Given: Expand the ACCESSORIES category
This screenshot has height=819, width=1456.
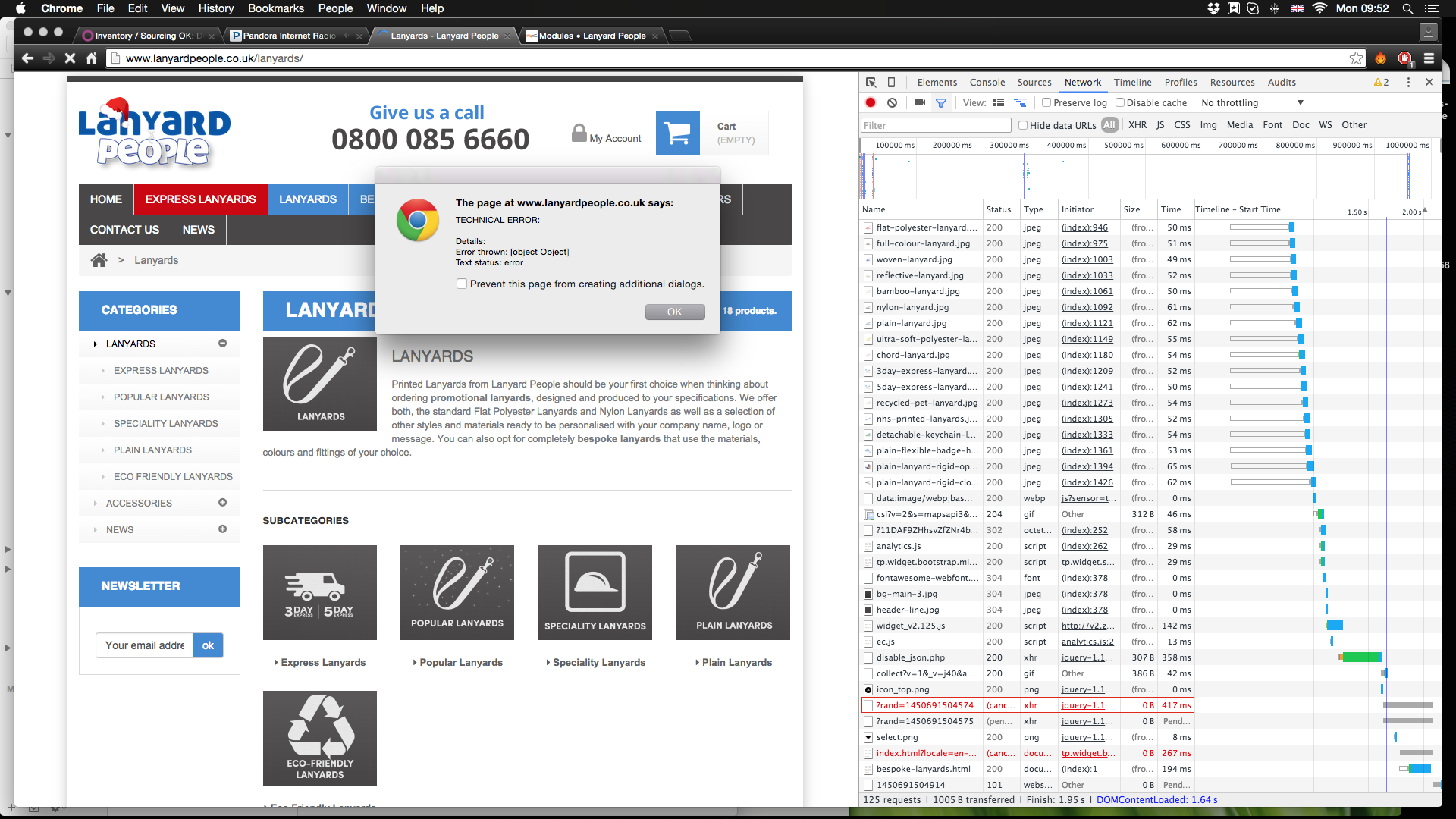Looking at the screenshot, I should (x=222, y=503).
